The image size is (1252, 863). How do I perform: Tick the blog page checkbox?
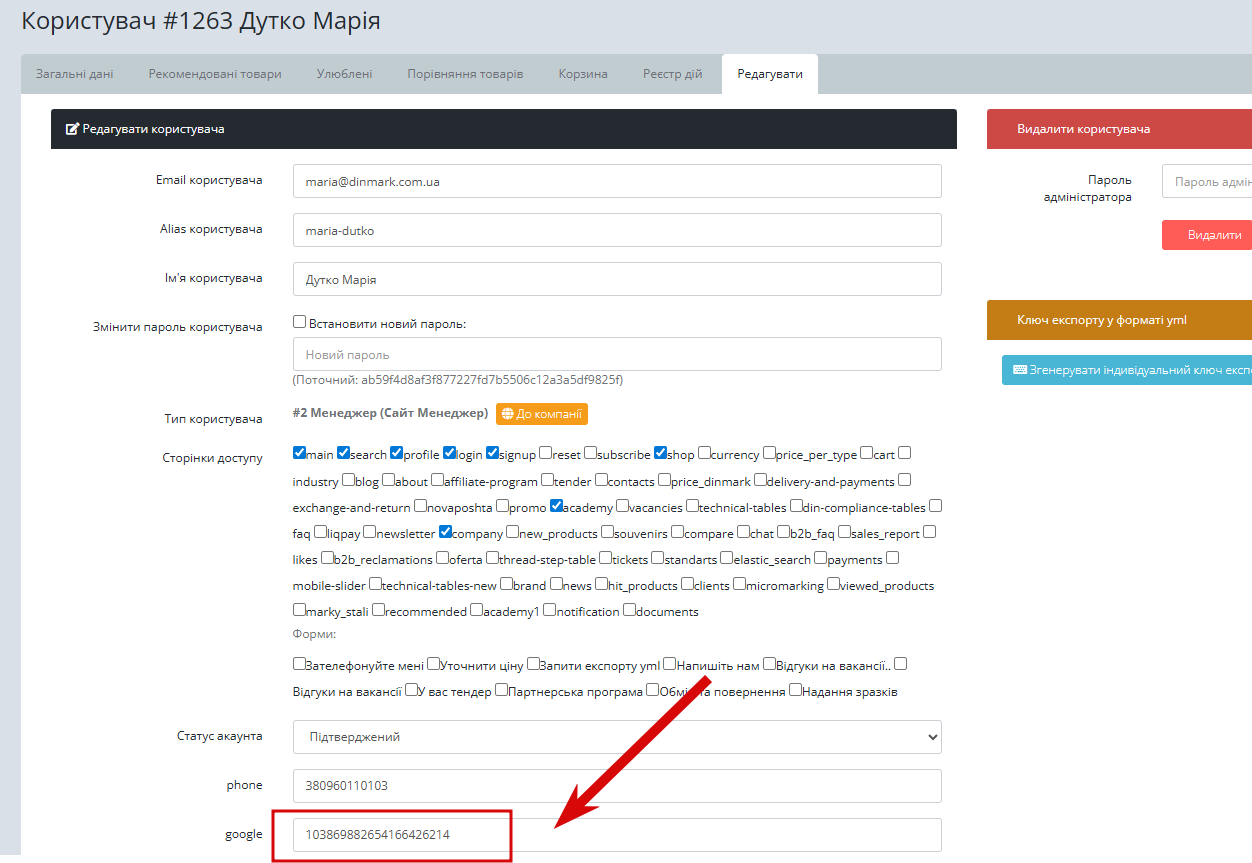click(348, 479)
